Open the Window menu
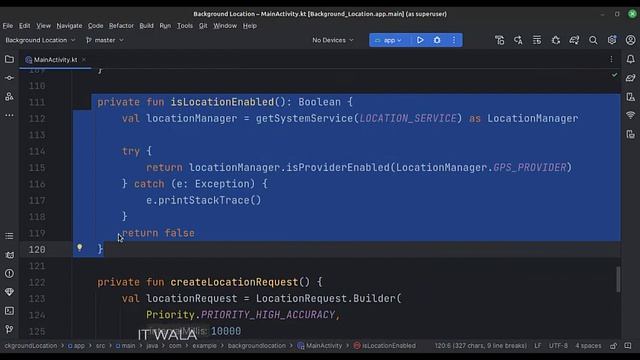640x360 pixels. [x=225, y=26]
